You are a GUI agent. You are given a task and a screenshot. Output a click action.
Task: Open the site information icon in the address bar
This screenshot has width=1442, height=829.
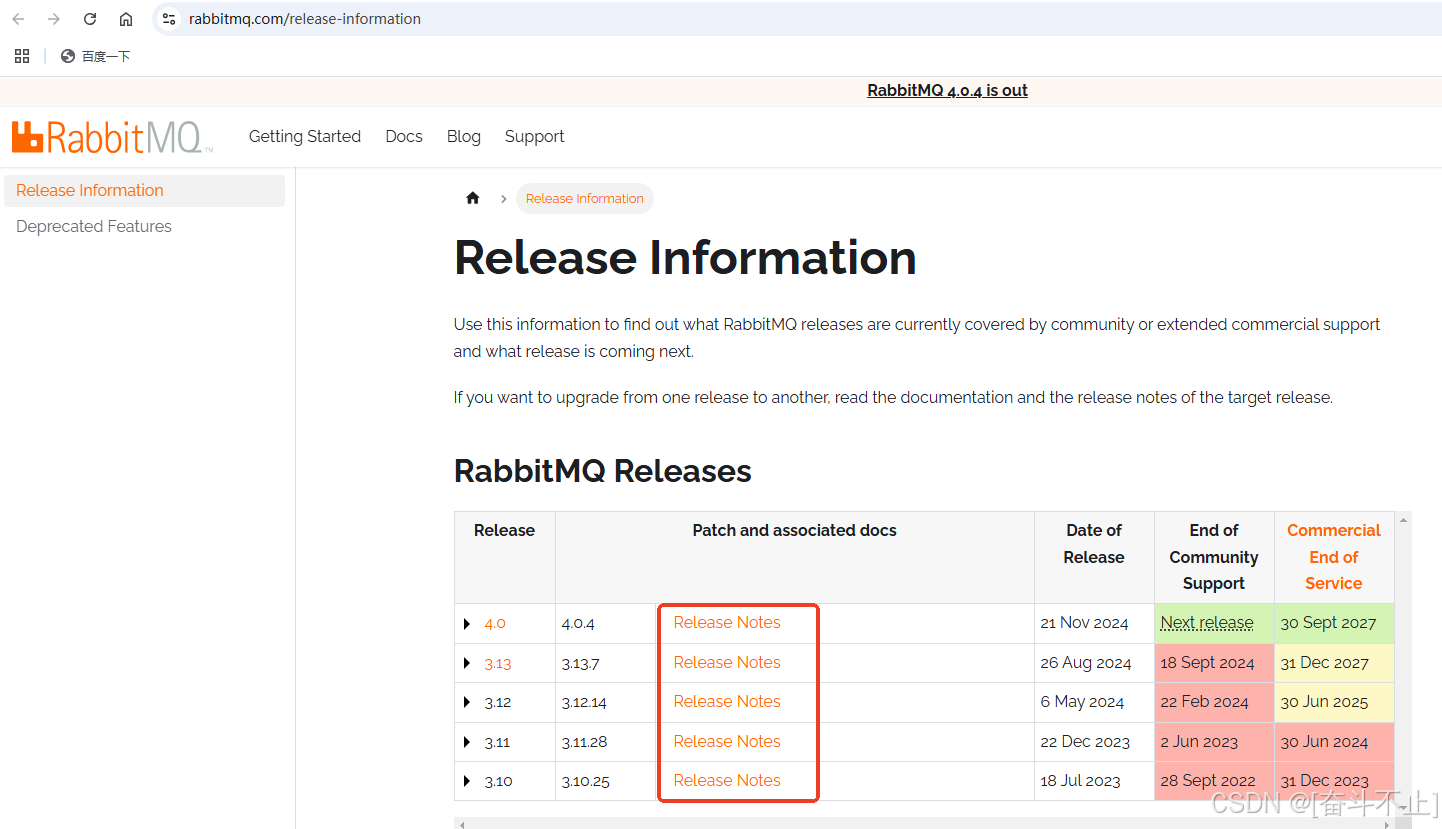(169, 19)
